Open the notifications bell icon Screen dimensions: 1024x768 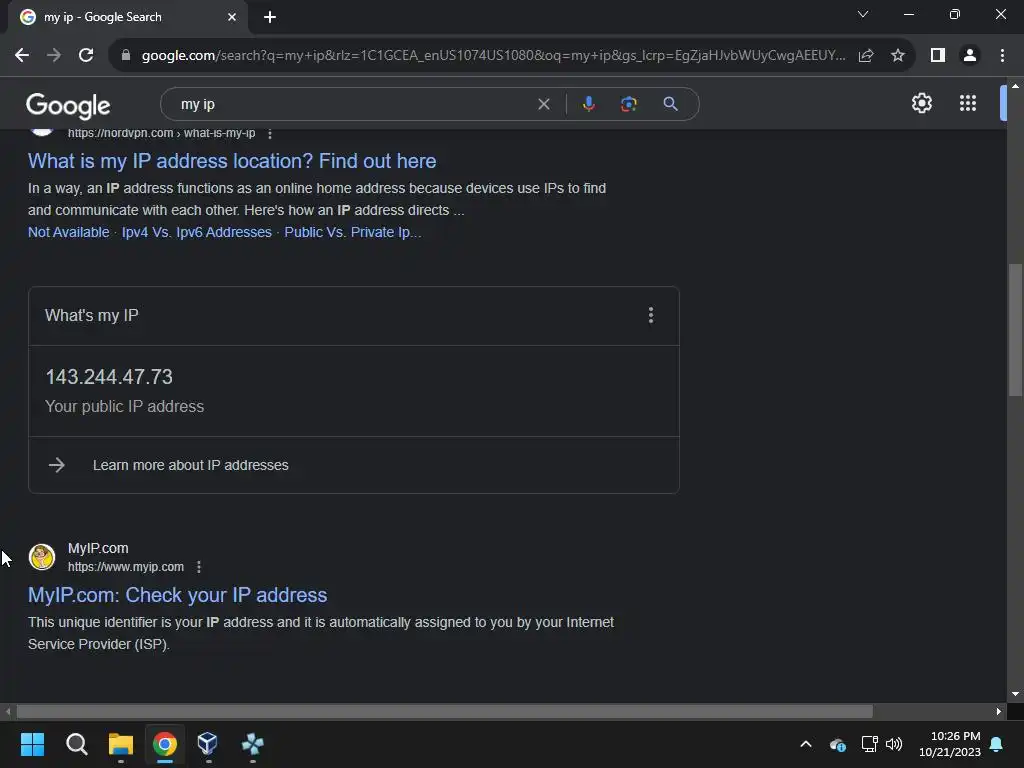(997, 744)
